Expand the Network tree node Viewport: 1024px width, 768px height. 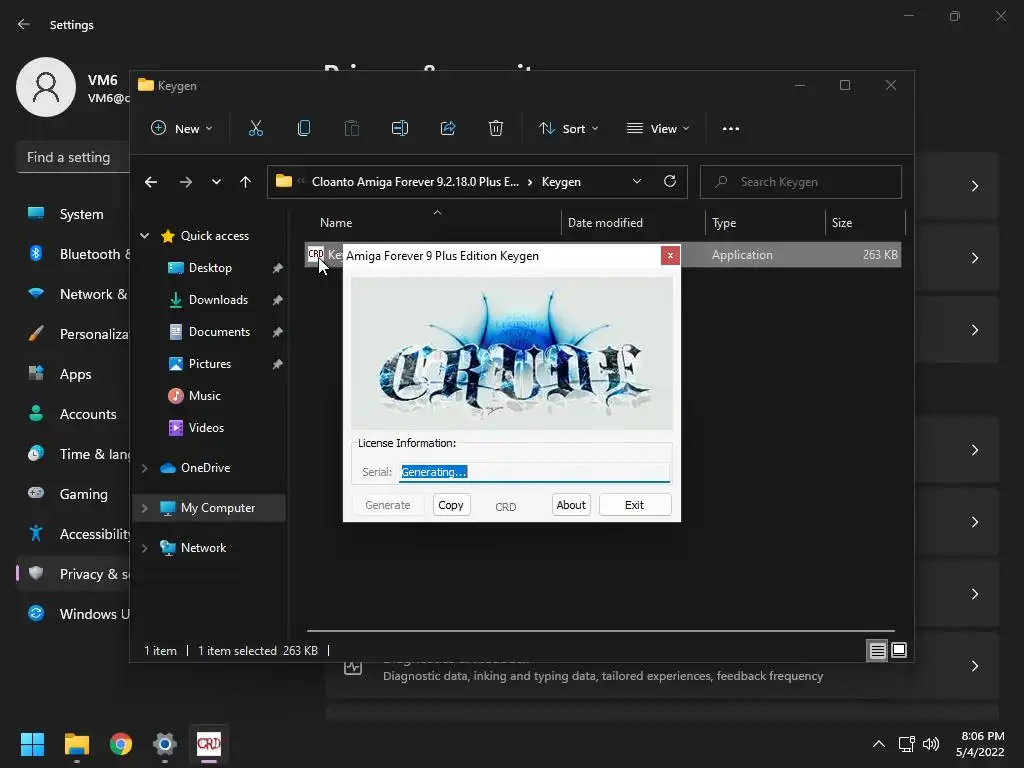(144, 548)
